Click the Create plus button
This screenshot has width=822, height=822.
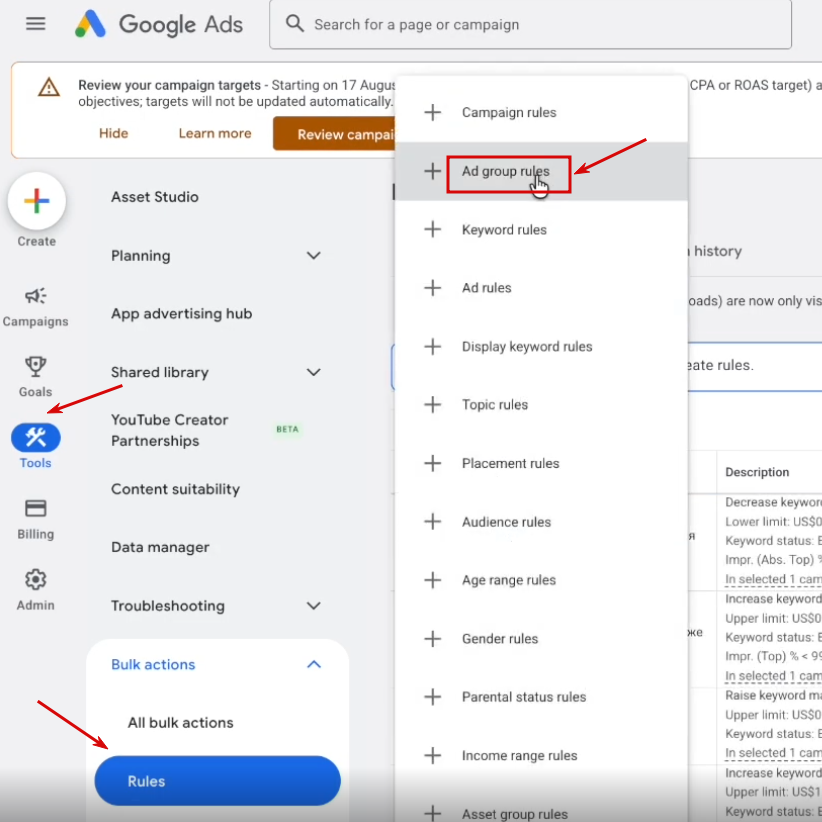[x=37, y=201]
